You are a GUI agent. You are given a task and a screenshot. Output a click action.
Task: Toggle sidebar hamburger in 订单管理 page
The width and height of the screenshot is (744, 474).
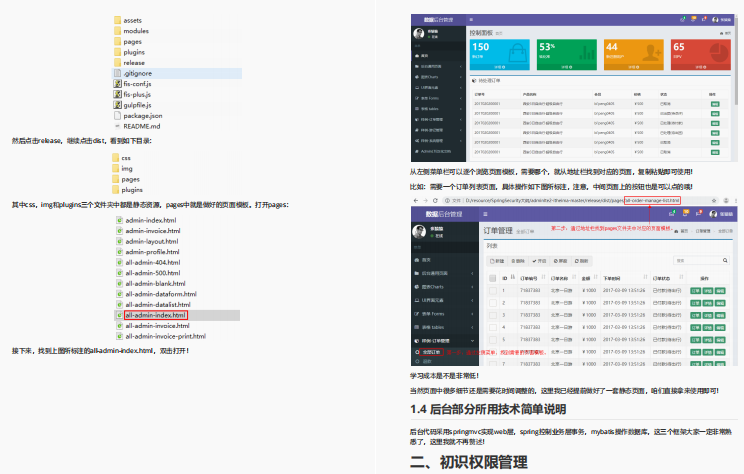pos(485,214)
